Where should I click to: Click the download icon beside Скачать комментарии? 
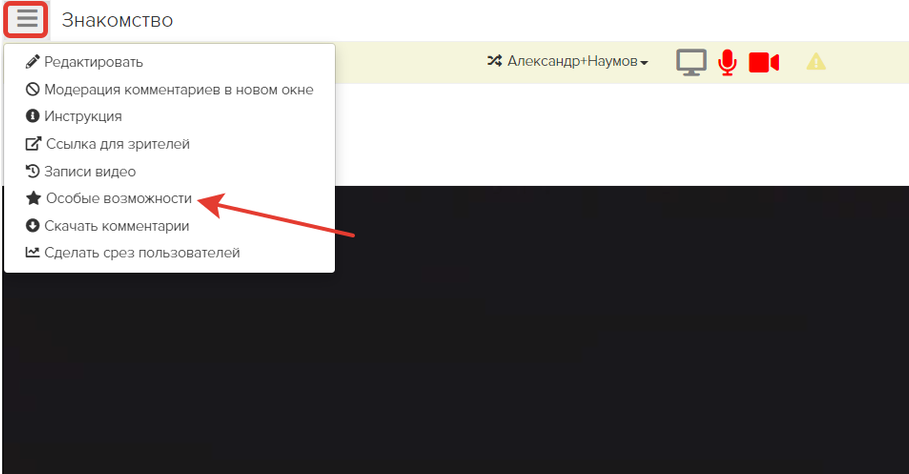coord(32,225)
